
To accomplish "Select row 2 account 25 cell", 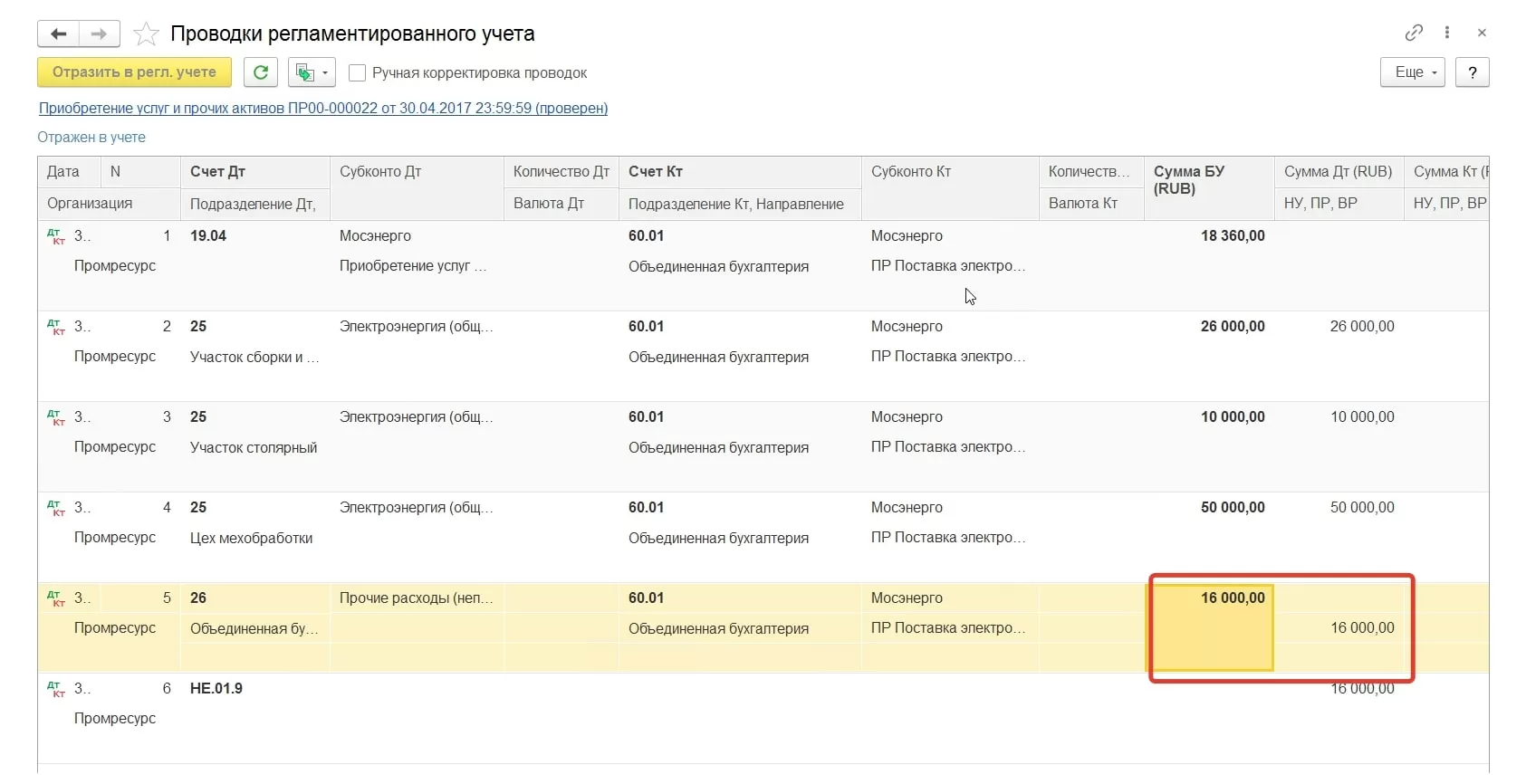I will 198,327.
